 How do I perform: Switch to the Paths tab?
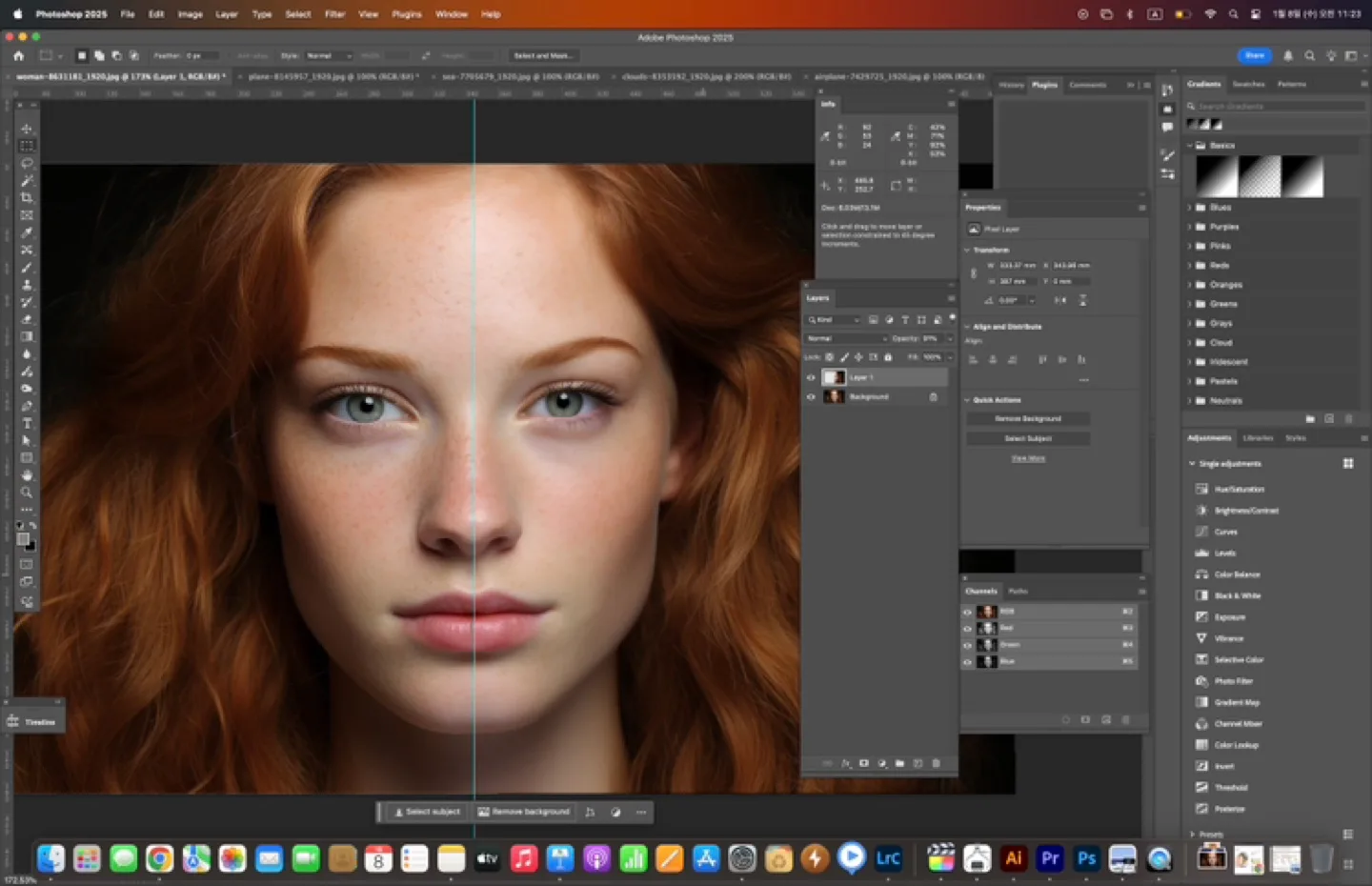(1019, 591)
